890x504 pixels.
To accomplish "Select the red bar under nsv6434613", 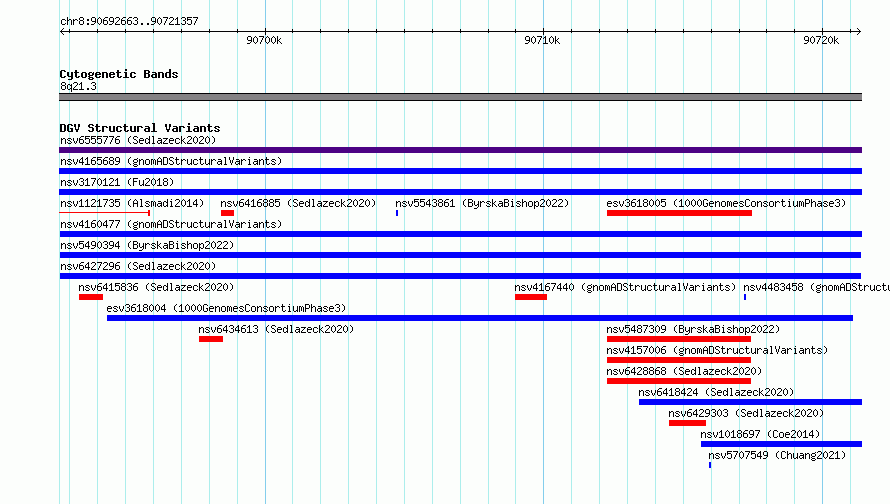I will (x=211, y=339).
